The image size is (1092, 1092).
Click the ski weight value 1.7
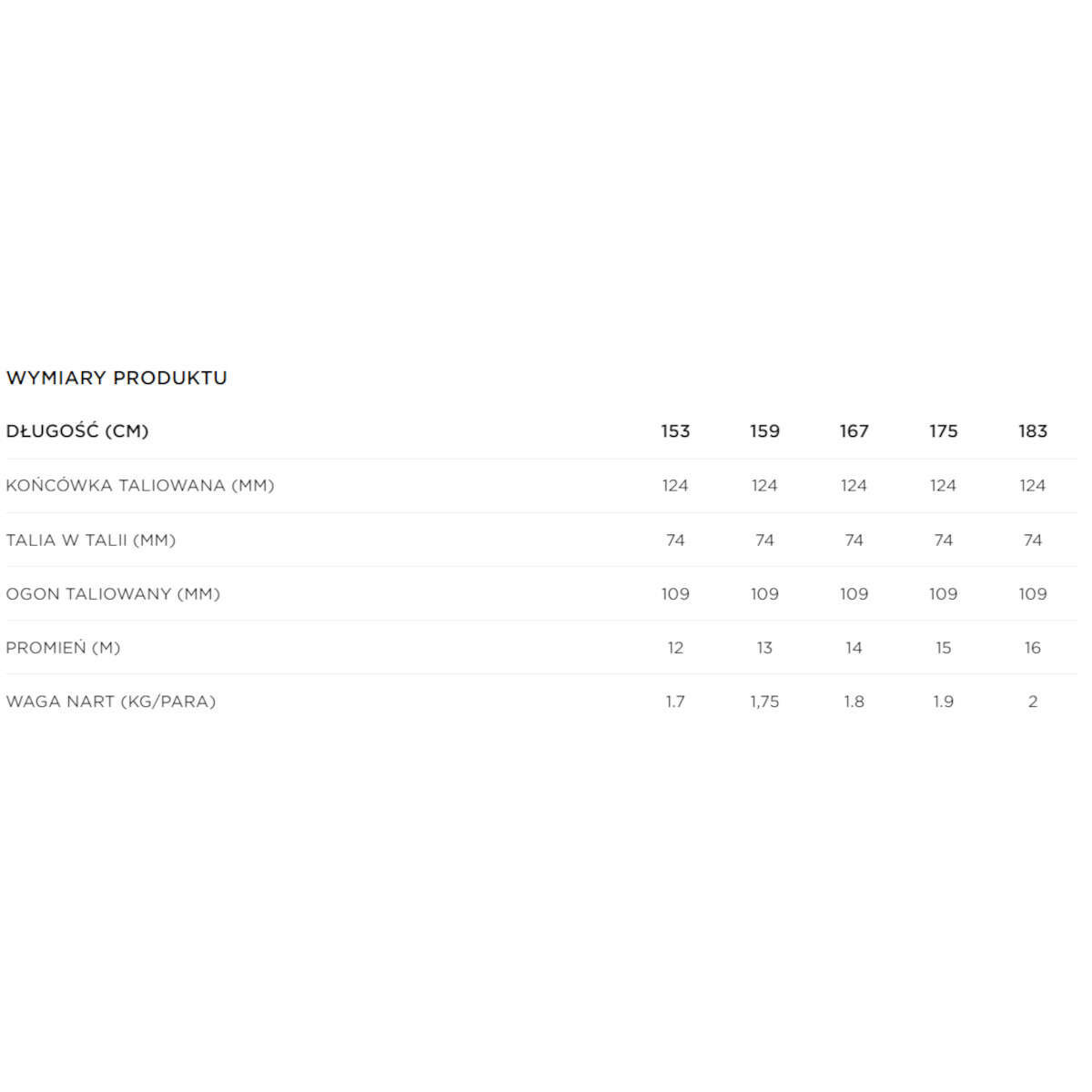[675, 702]
